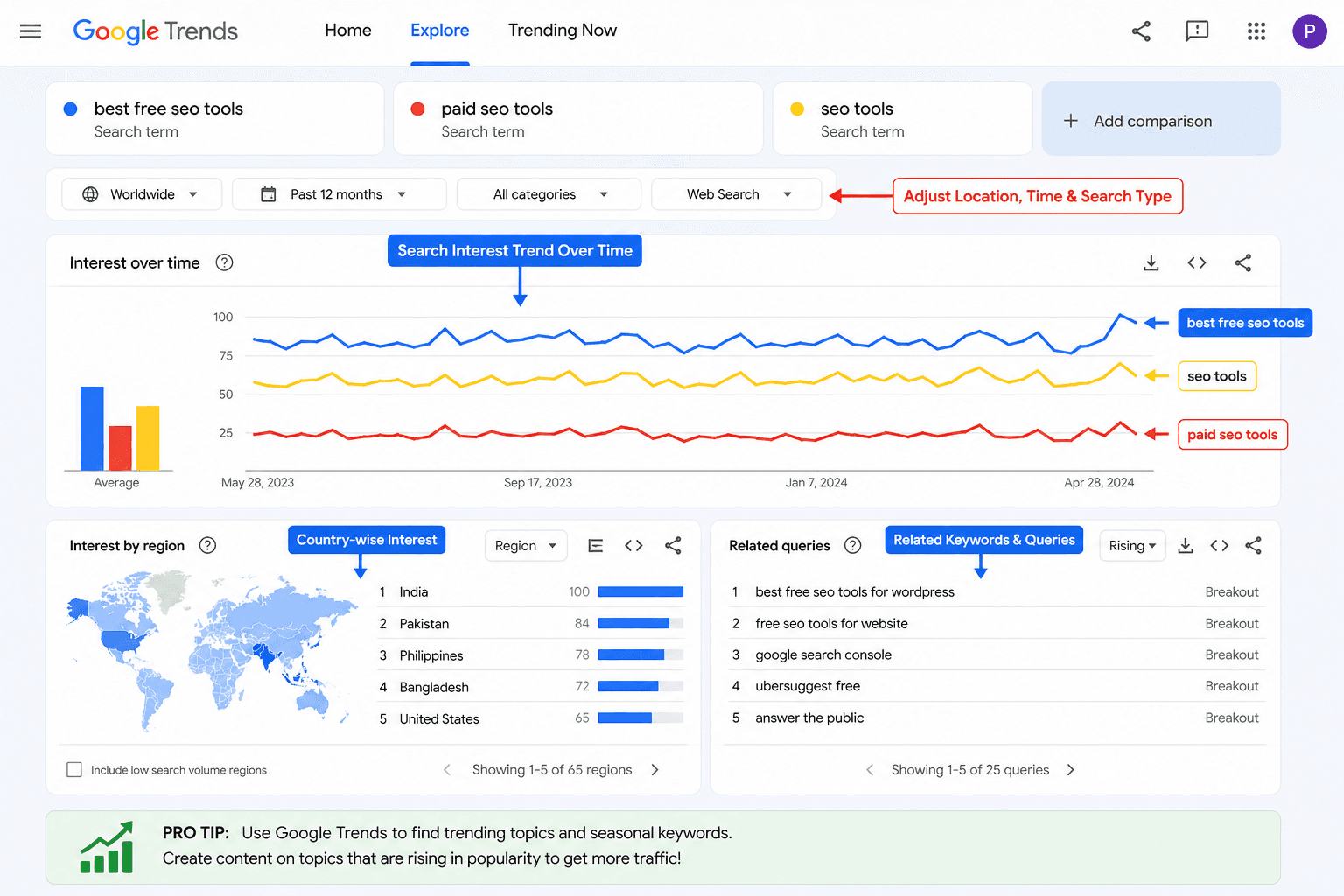This screenshot has width=1344, height=896.
Task: Open the Rising sort dropdown
Action: (x=1132, y=546)
